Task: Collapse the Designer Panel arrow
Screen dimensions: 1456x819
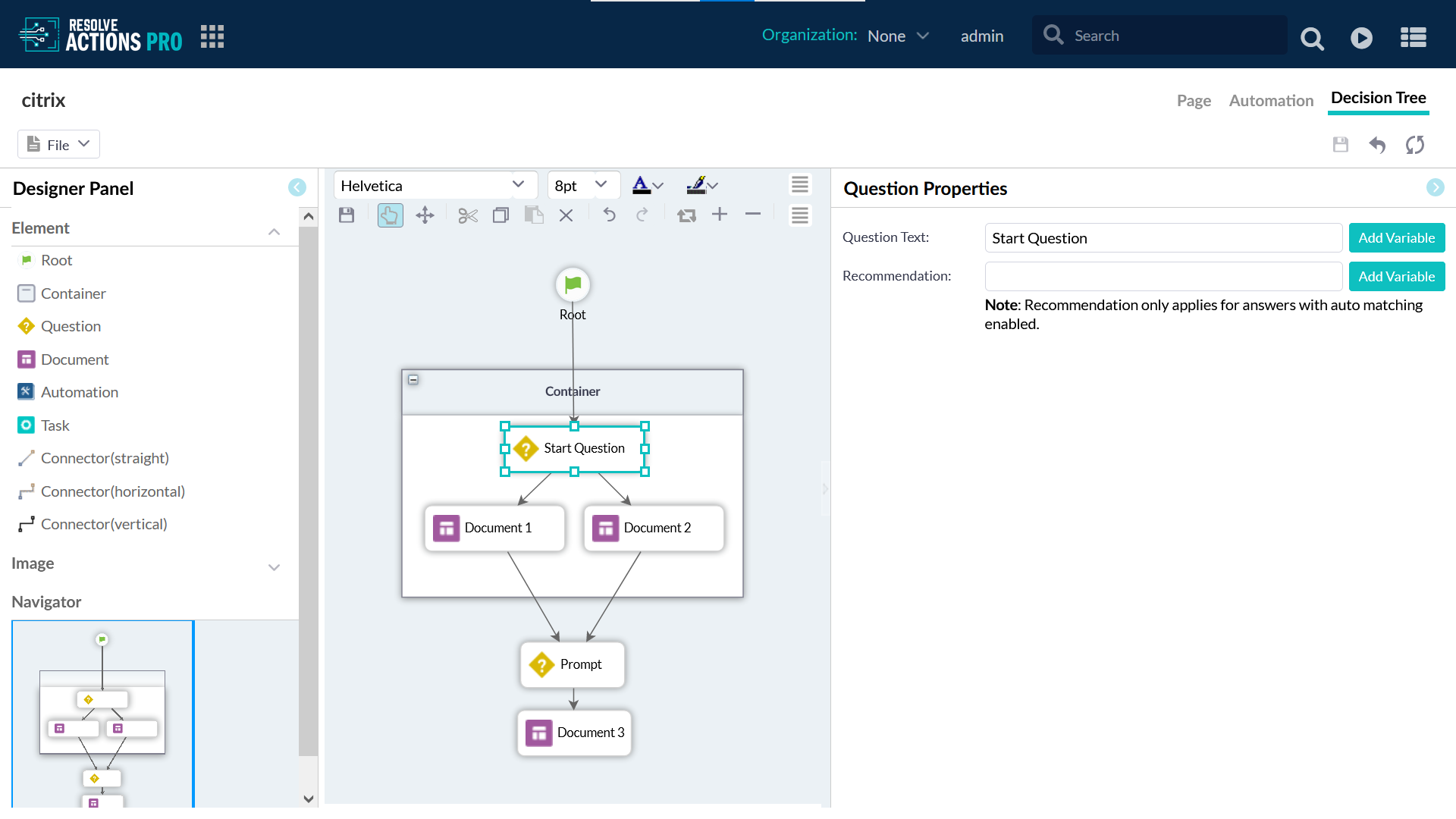Action: [297, 188]
